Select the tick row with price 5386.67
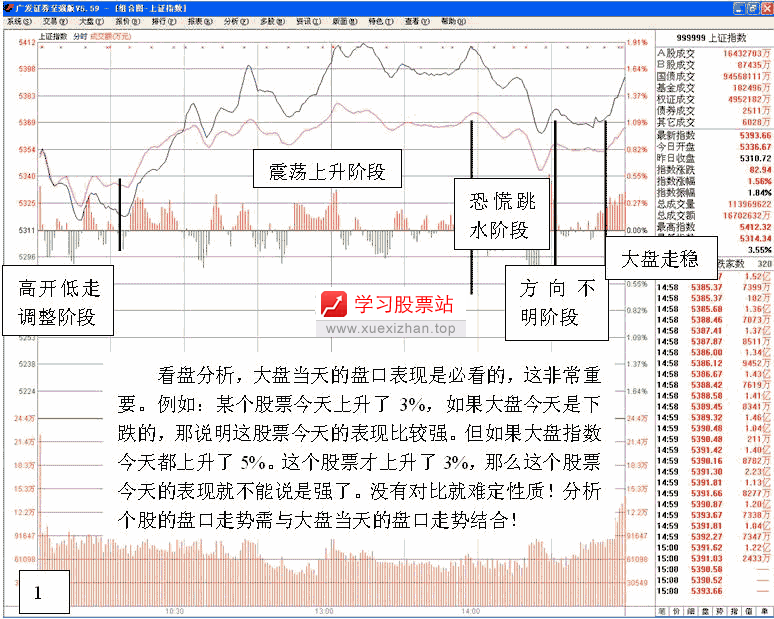The height and width of the screenshot is (619, 774). pyautogui.click(x=713, y=374)
